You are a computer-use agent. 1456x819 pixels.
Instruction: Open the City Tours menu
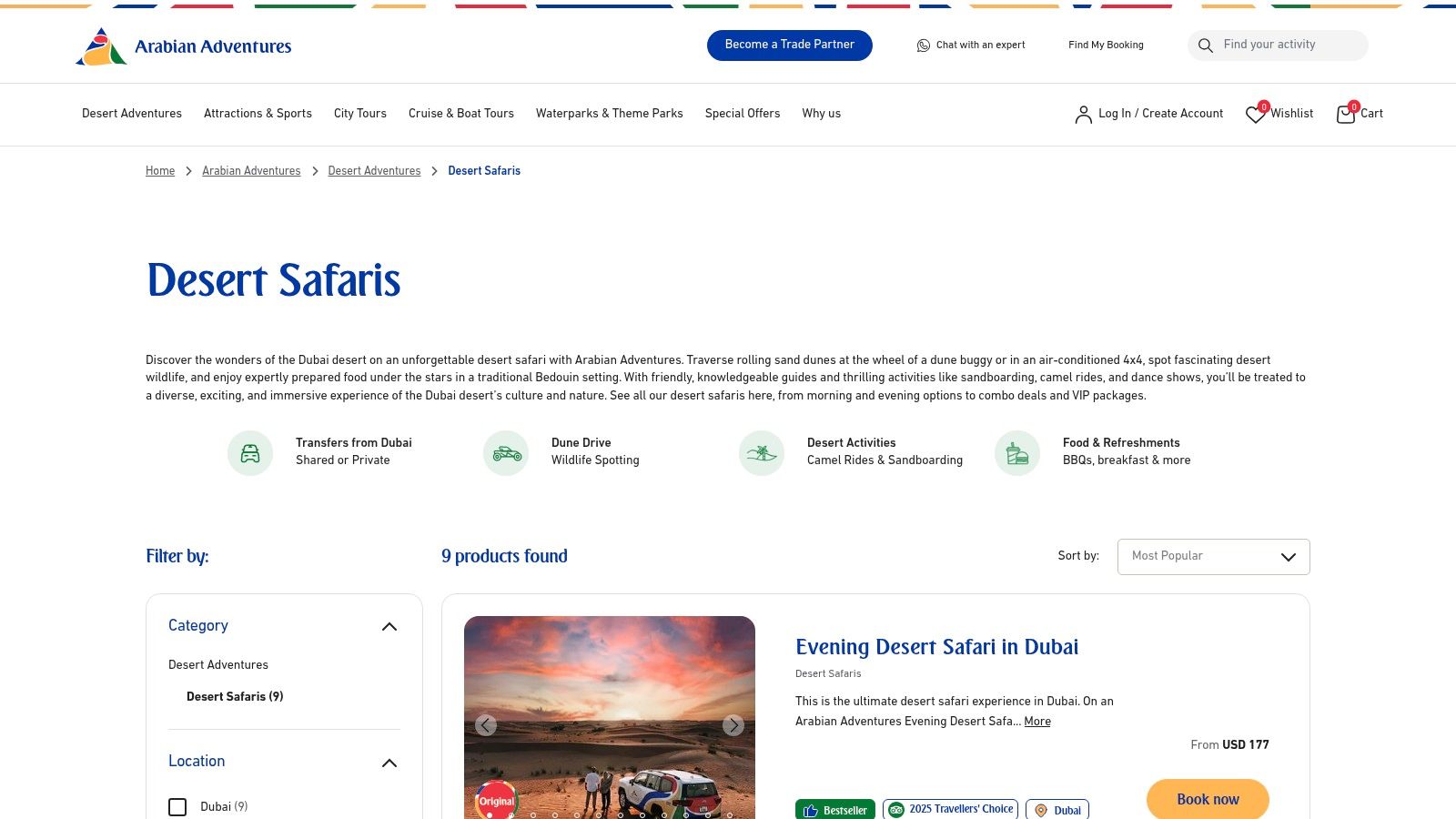pyautogui.click(x=359, y=114)
